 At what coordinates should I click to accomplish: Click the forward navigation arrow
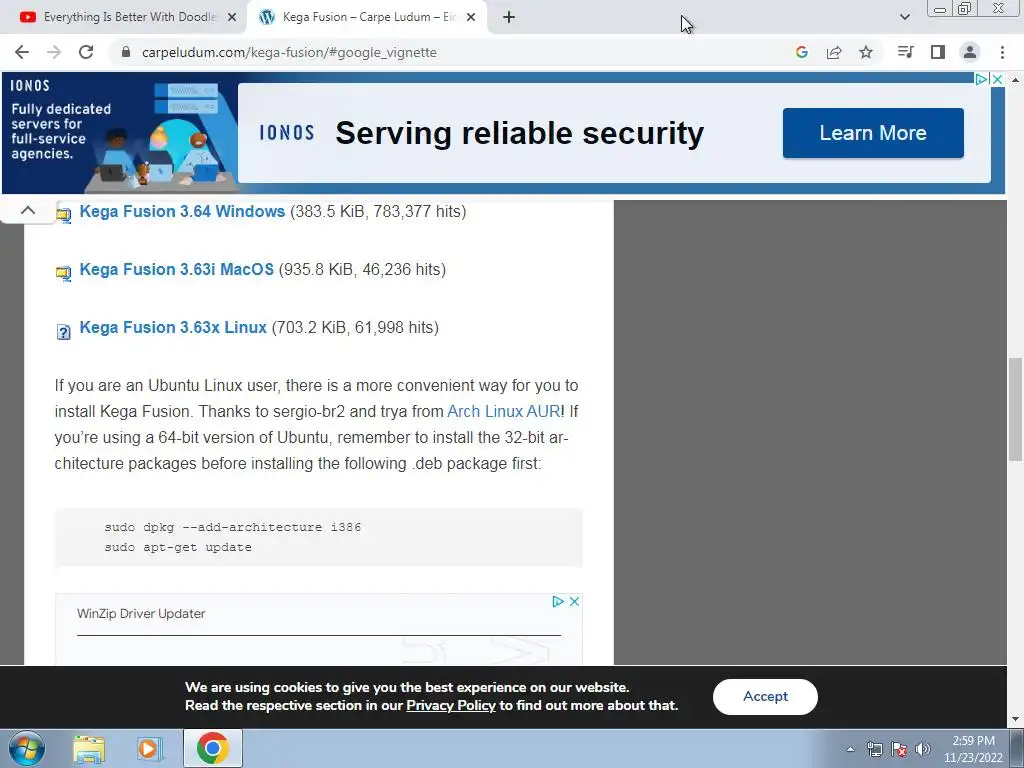54,52
